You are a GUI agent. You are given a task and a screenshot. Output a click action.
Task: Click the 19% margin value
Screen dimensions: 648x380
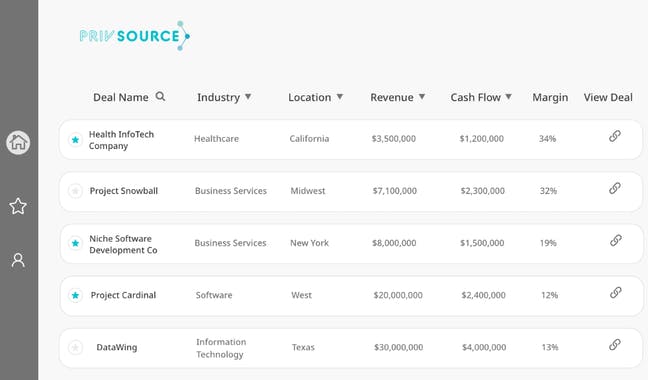coord(548,243)
